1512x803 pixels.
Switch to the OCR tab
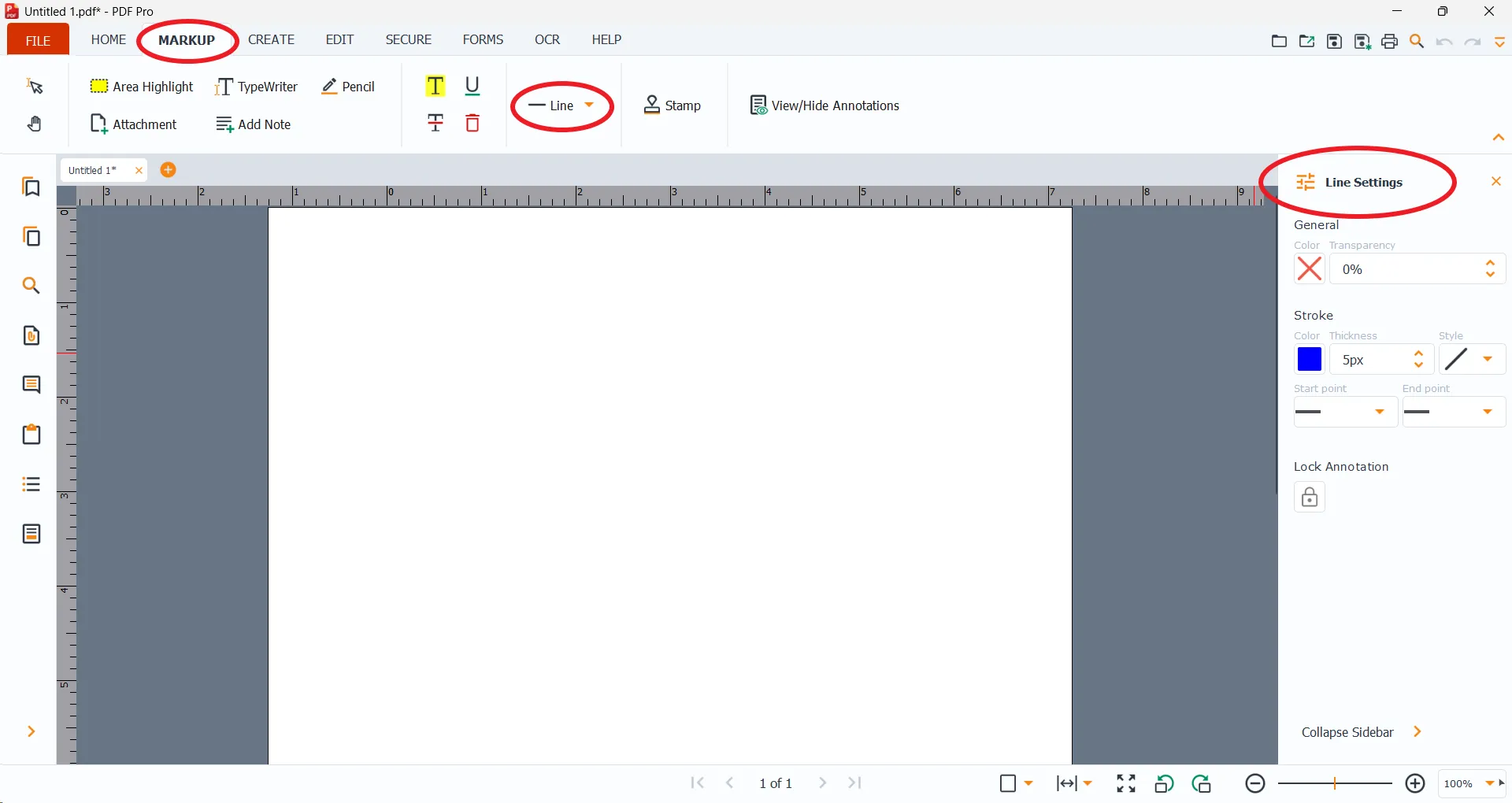[547, 39]
